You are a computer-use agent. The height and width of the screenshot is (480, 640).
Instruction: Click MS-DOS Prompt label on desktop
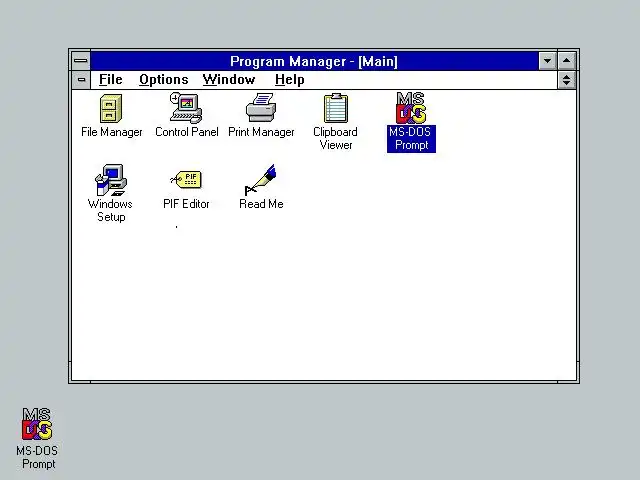(37, 457)
